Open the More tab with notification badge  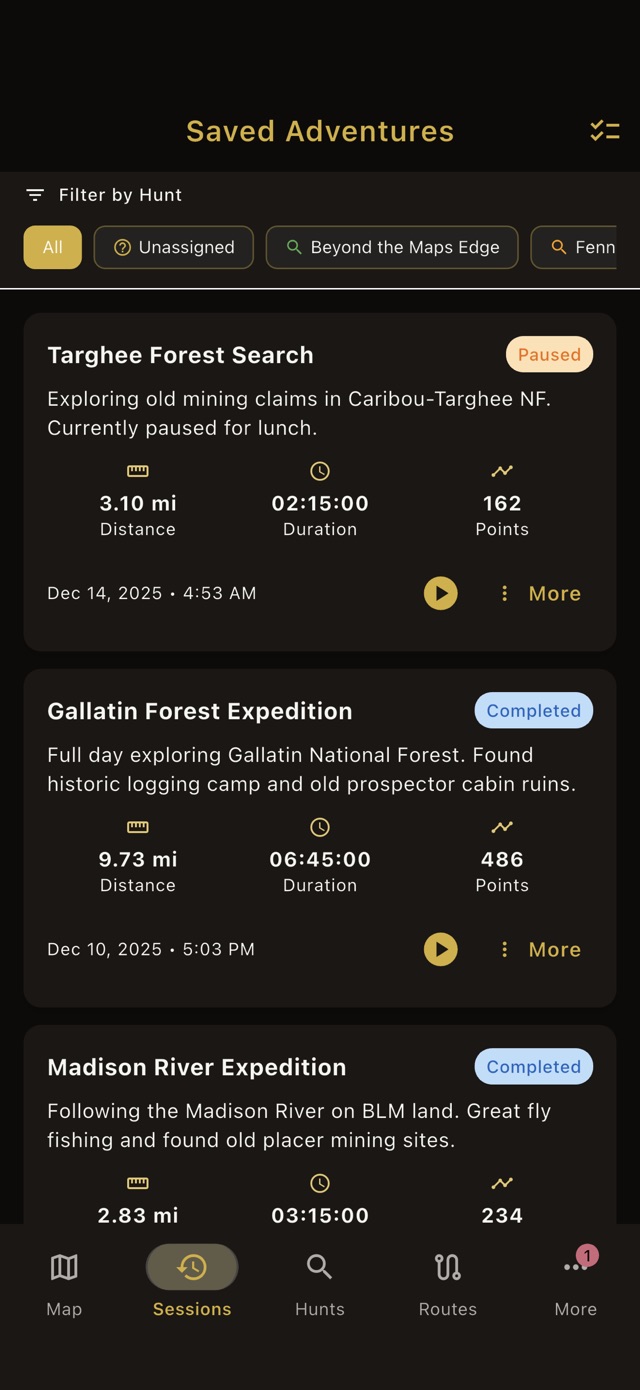[575, 1266]
